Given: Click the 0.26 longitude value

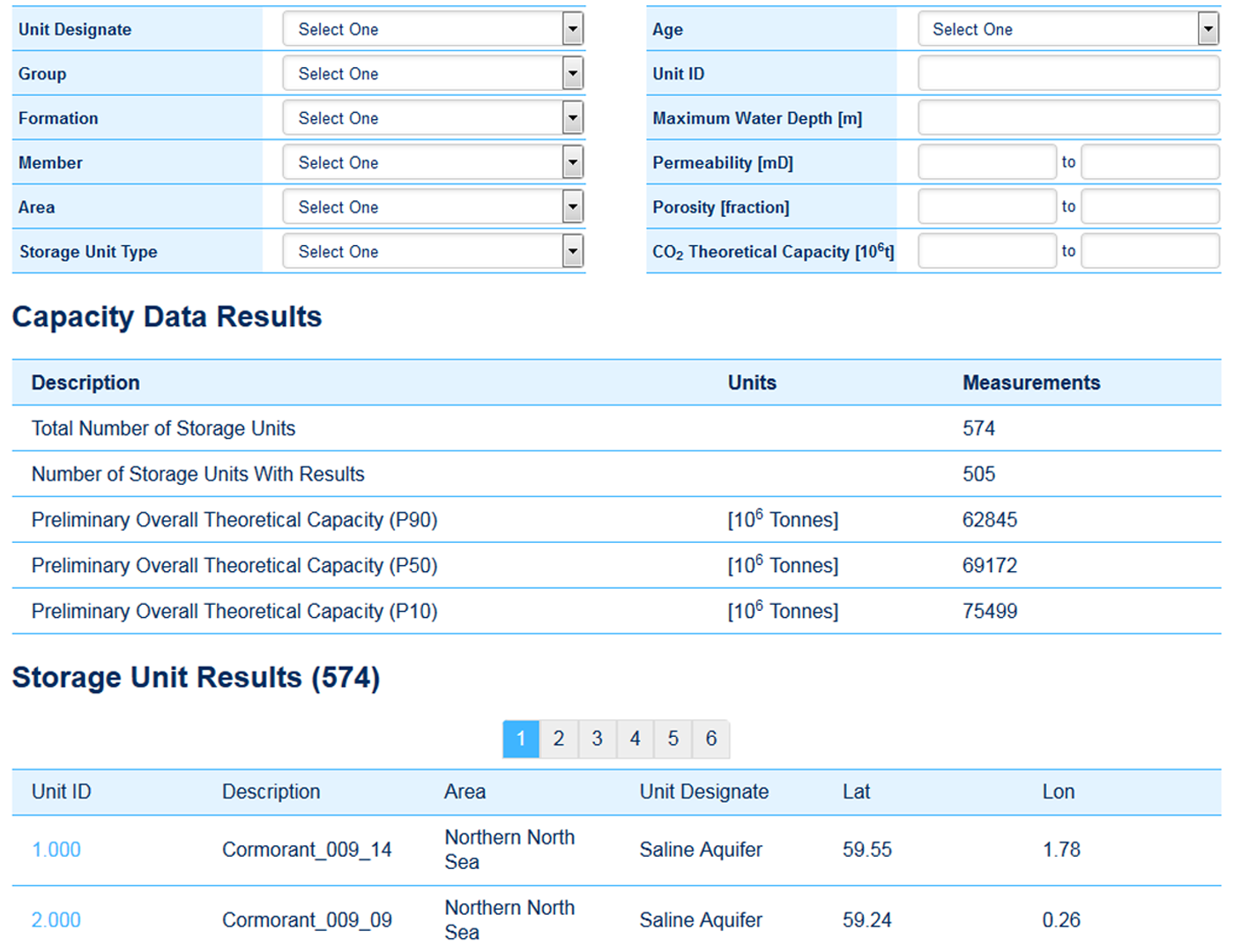Looking at the screenshot, I should (1061, 920).
